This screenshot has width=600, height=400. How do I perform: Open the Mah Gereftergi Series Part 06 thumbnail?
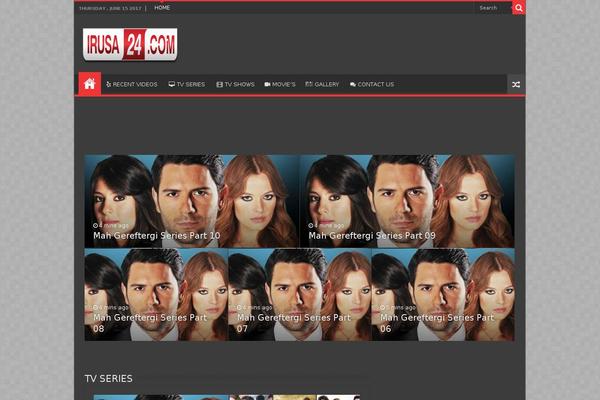pos(443,295)
